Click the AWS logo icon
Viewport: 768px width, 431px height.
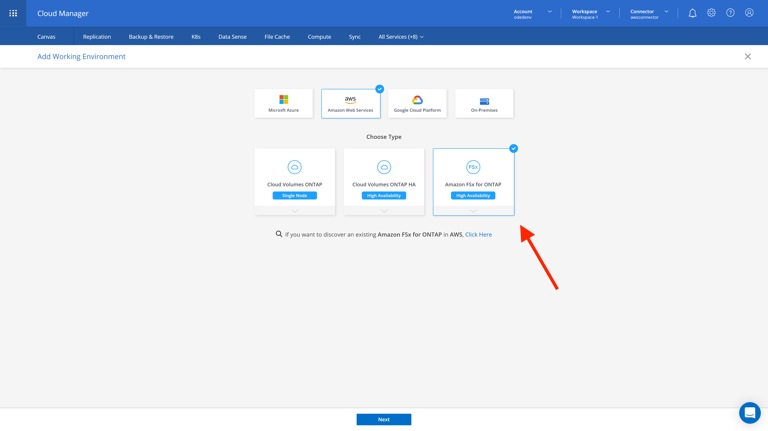coord(350,100)
